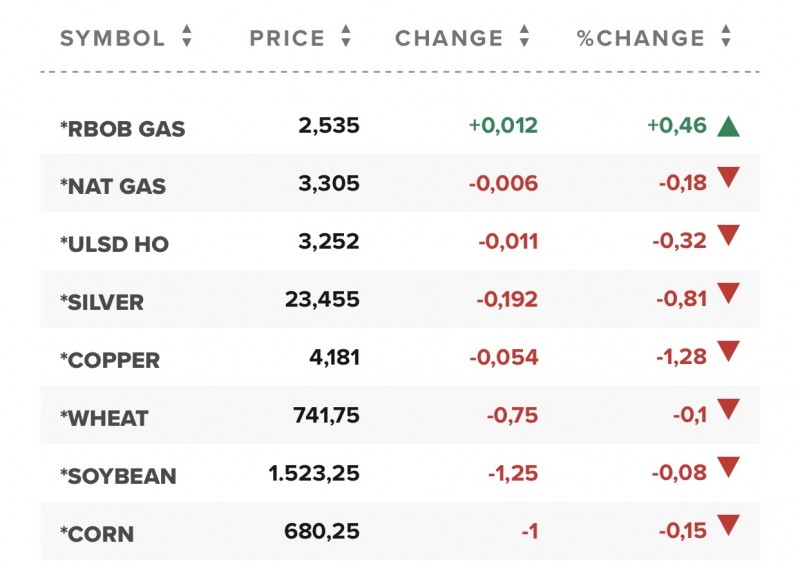Click the green up arrow for RBOB GAS
Image resolution: width=800 pixels, height=565 pixels.
(728, 127)
